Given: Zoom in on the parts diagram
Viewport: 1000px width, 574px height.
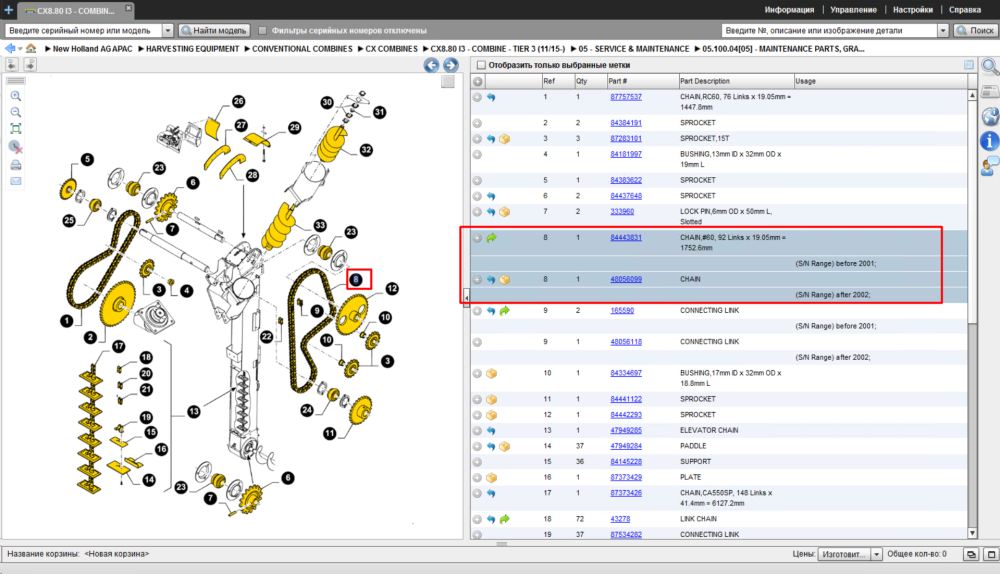Looking at the screenshot, I should pyautogui.click(x=16, y=96).
